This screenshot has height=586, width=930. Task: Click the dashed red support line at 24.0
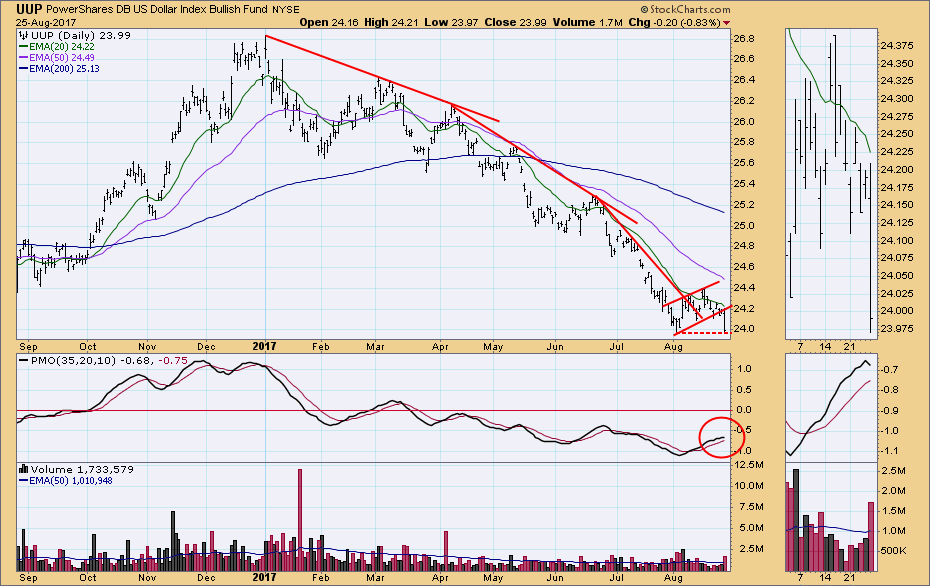tap(703, 333)
